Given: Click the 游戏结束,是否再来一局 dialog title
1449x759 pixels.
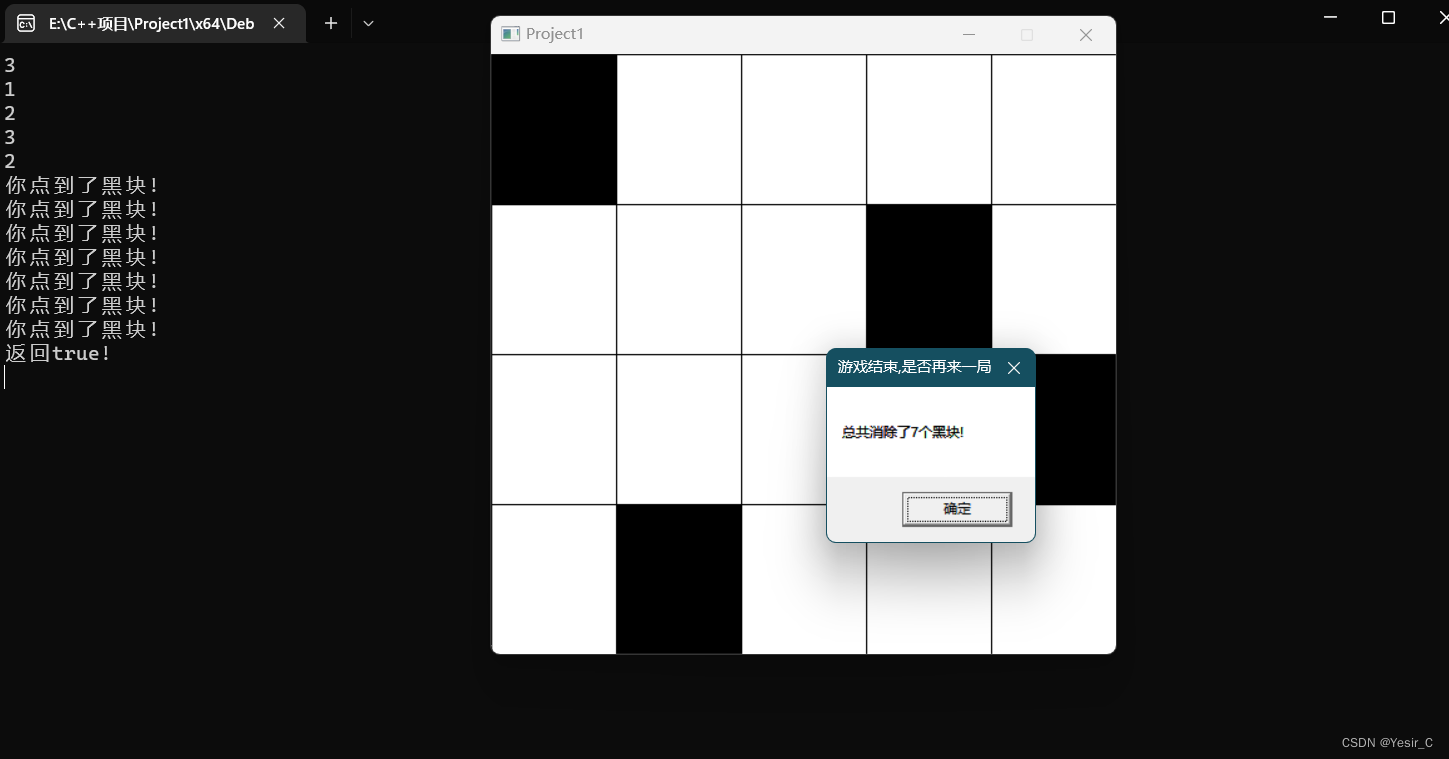Looking at the screenshot, I should [x=914, y=367].
